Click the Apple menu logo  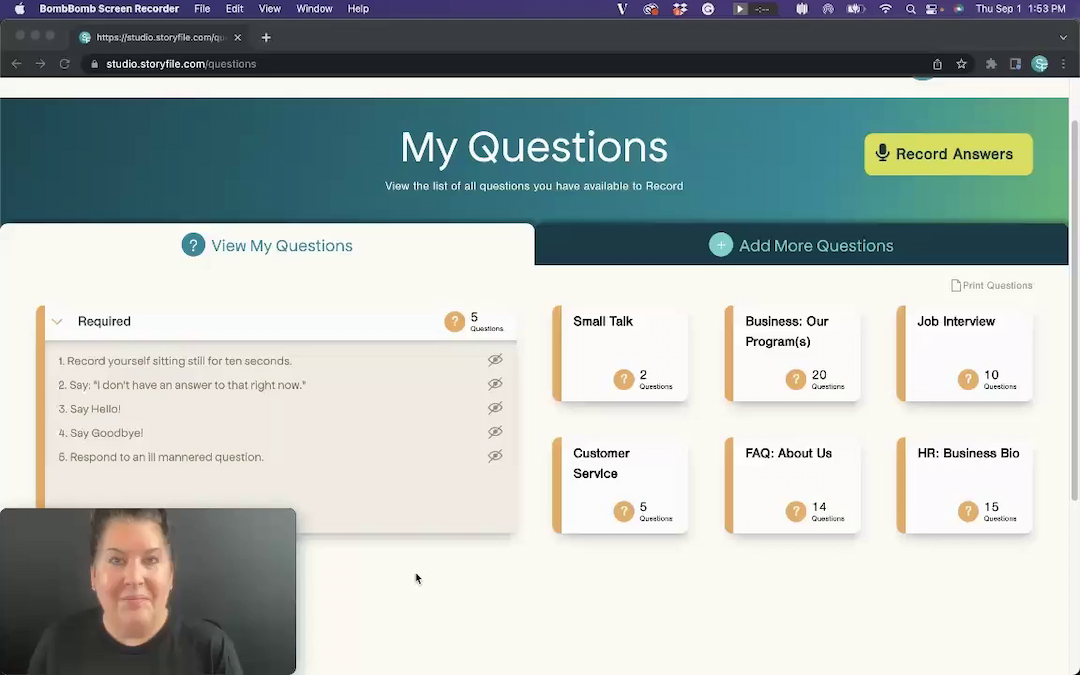[19, 8]
